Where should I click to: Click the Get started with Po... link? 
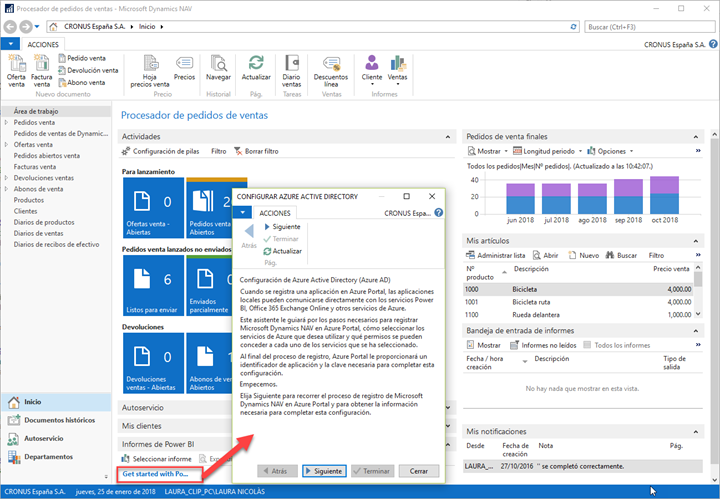155,474
